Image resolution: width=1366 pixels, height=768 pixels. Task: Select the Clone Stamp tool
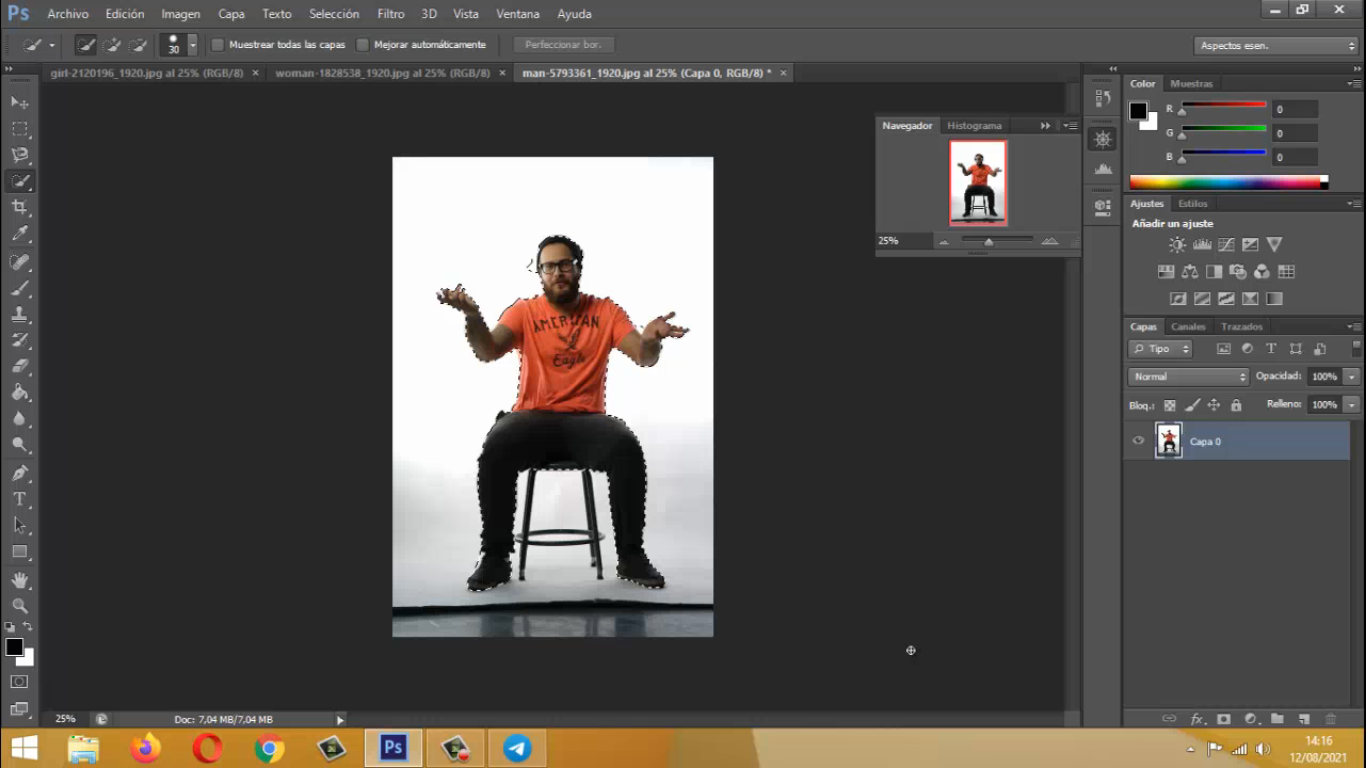click(19, 314)
